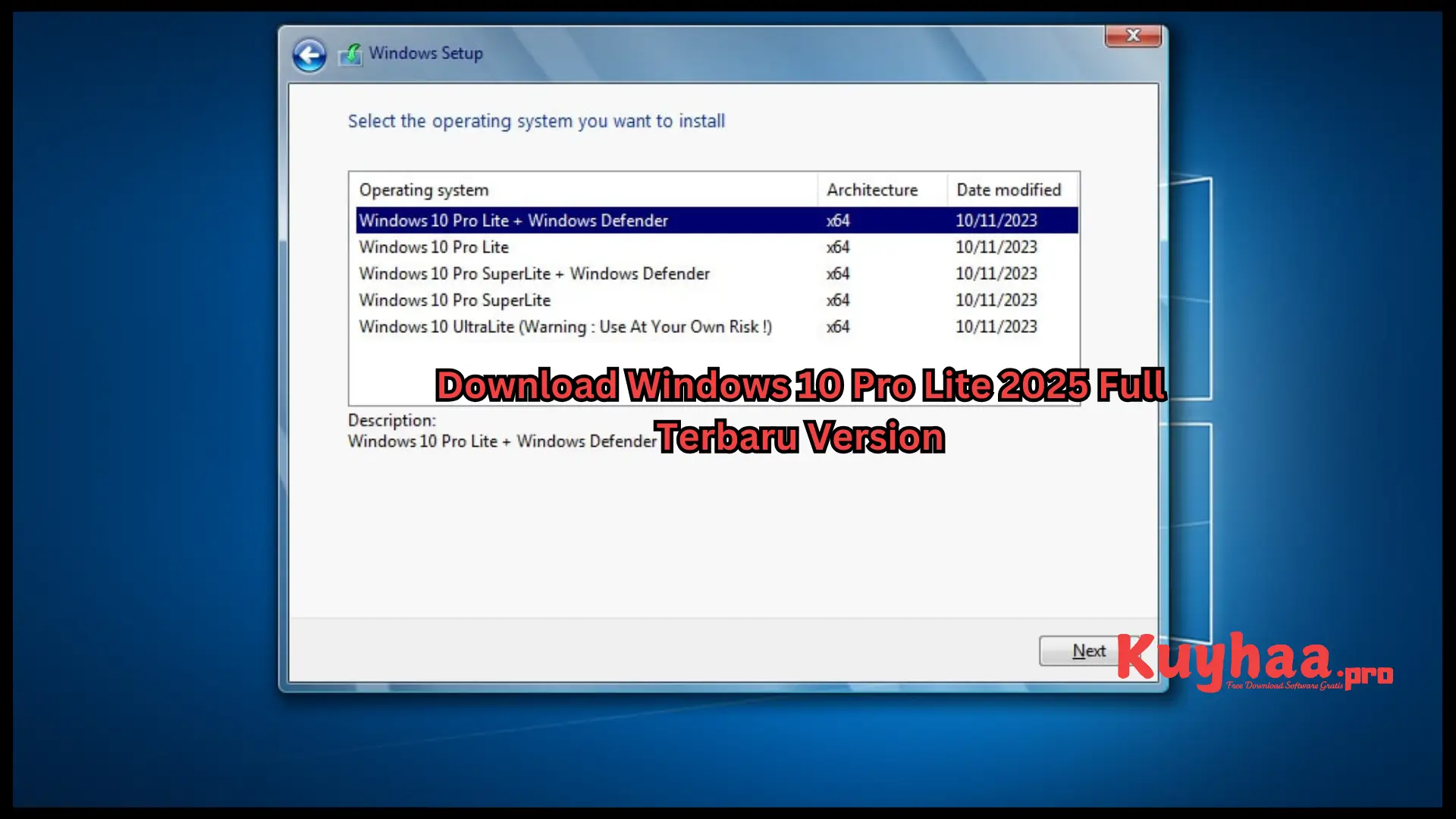The width and height of the screenshot is (1456, 819).
Task: Click the Architecture column header
Action: point(882,190)
